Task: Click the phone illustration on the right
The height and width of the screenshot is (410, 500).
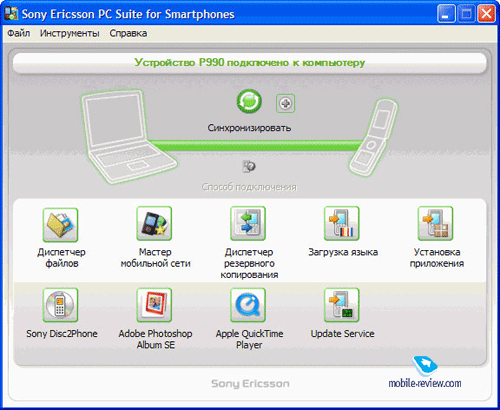Action: [x=373, y=137]
